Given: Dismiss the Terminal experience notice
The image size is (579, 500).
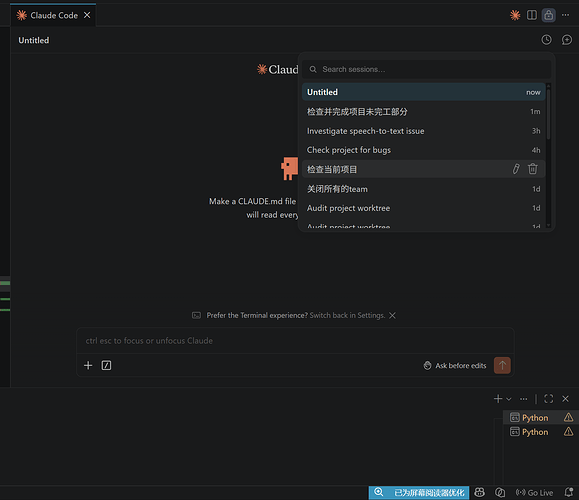Looking at the screenshot, I should click(x=393, y=315).
